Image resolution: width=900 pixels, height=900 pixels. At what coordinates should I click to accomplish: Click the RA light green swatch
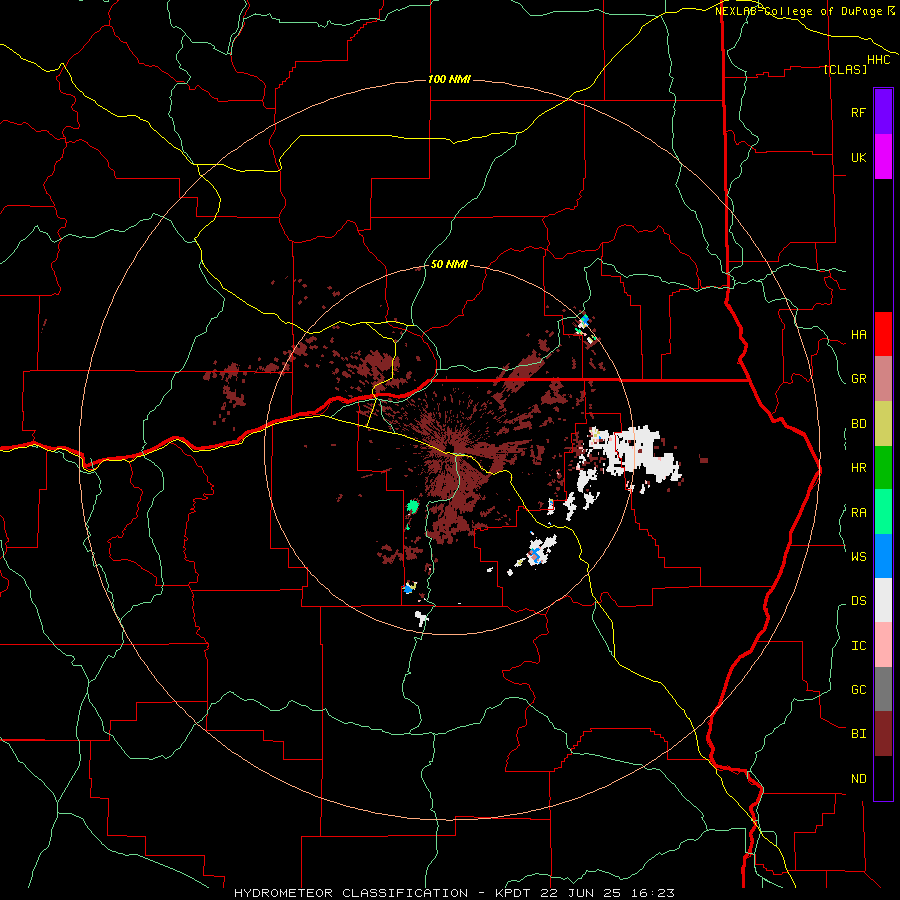(x=883, y=512)
